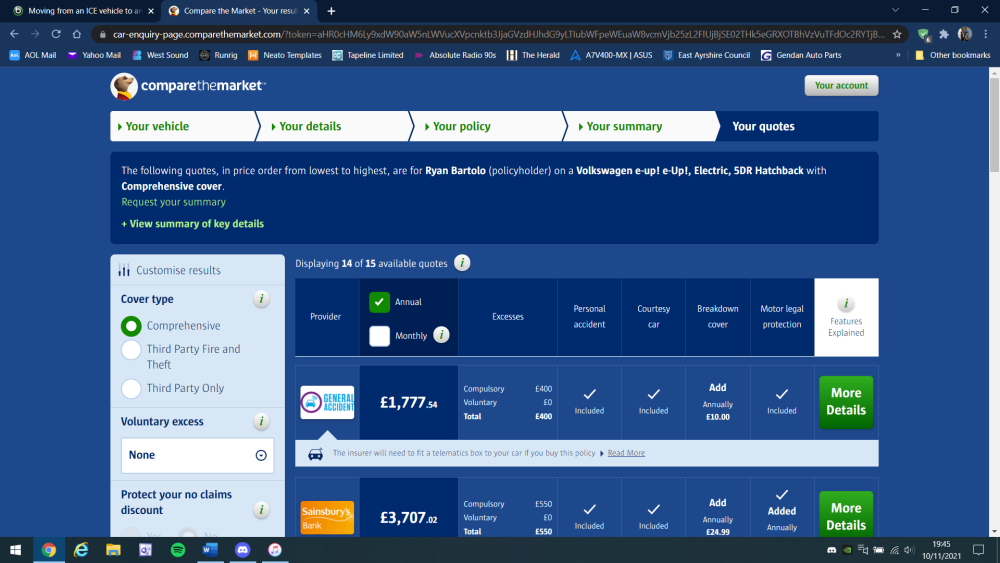
Task: Open Absolute Radio 90s bookmark
Action: [455, 55]
